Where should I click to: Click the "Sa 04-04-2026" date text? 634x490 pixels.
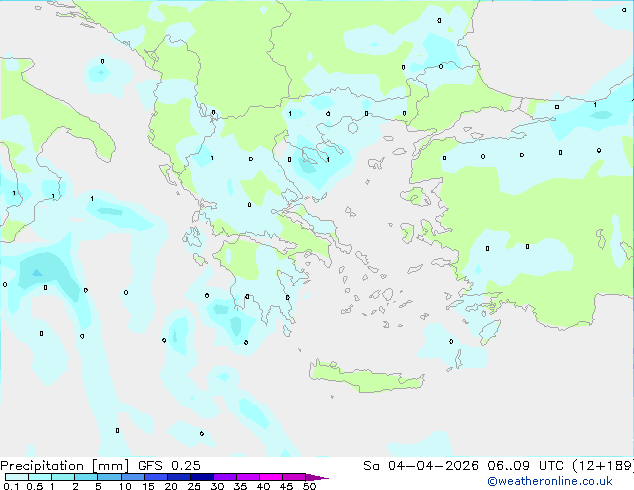[x=421, y=466]
